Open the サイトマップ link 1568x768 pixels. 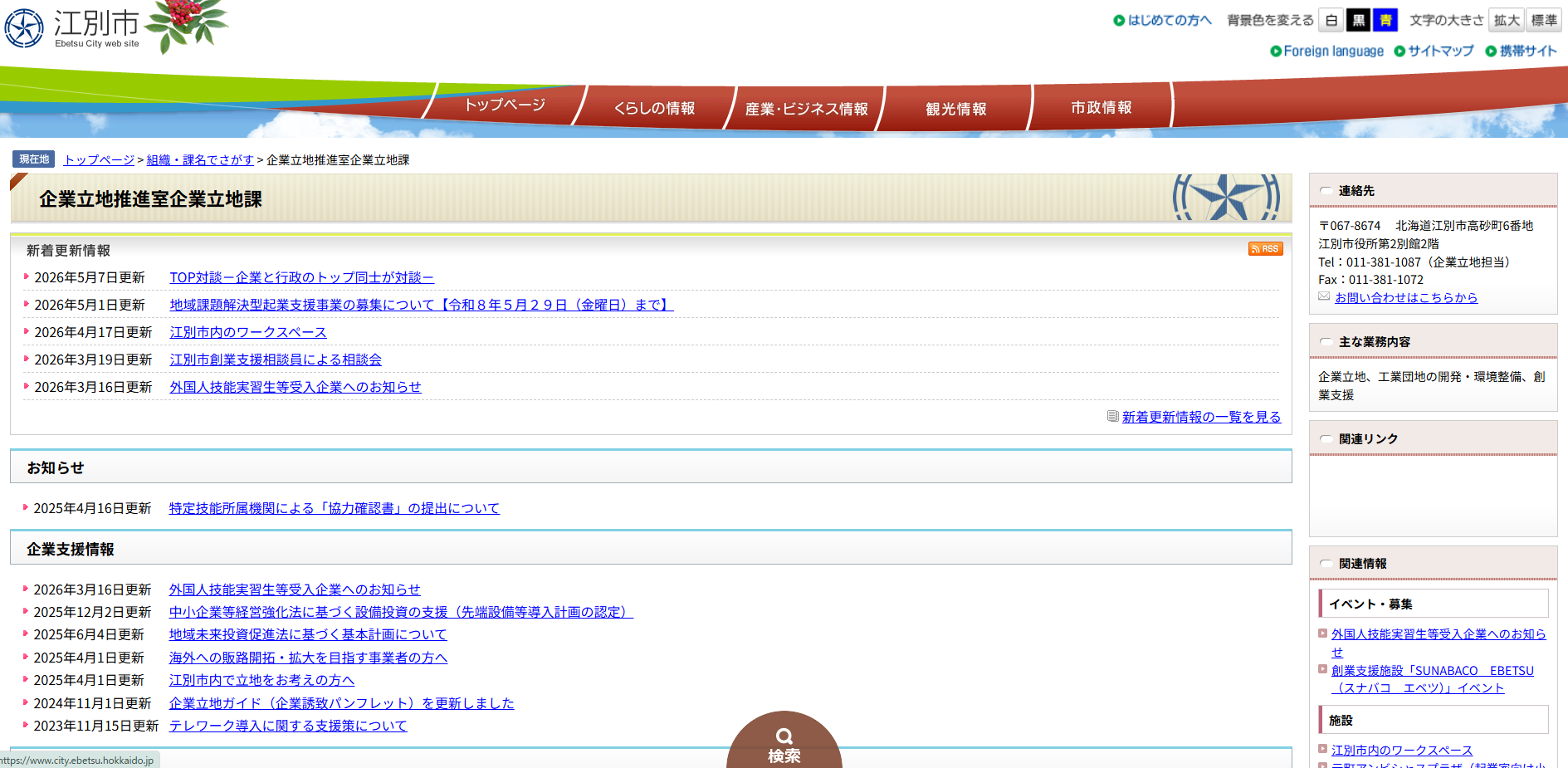[x=1434, y=51]
